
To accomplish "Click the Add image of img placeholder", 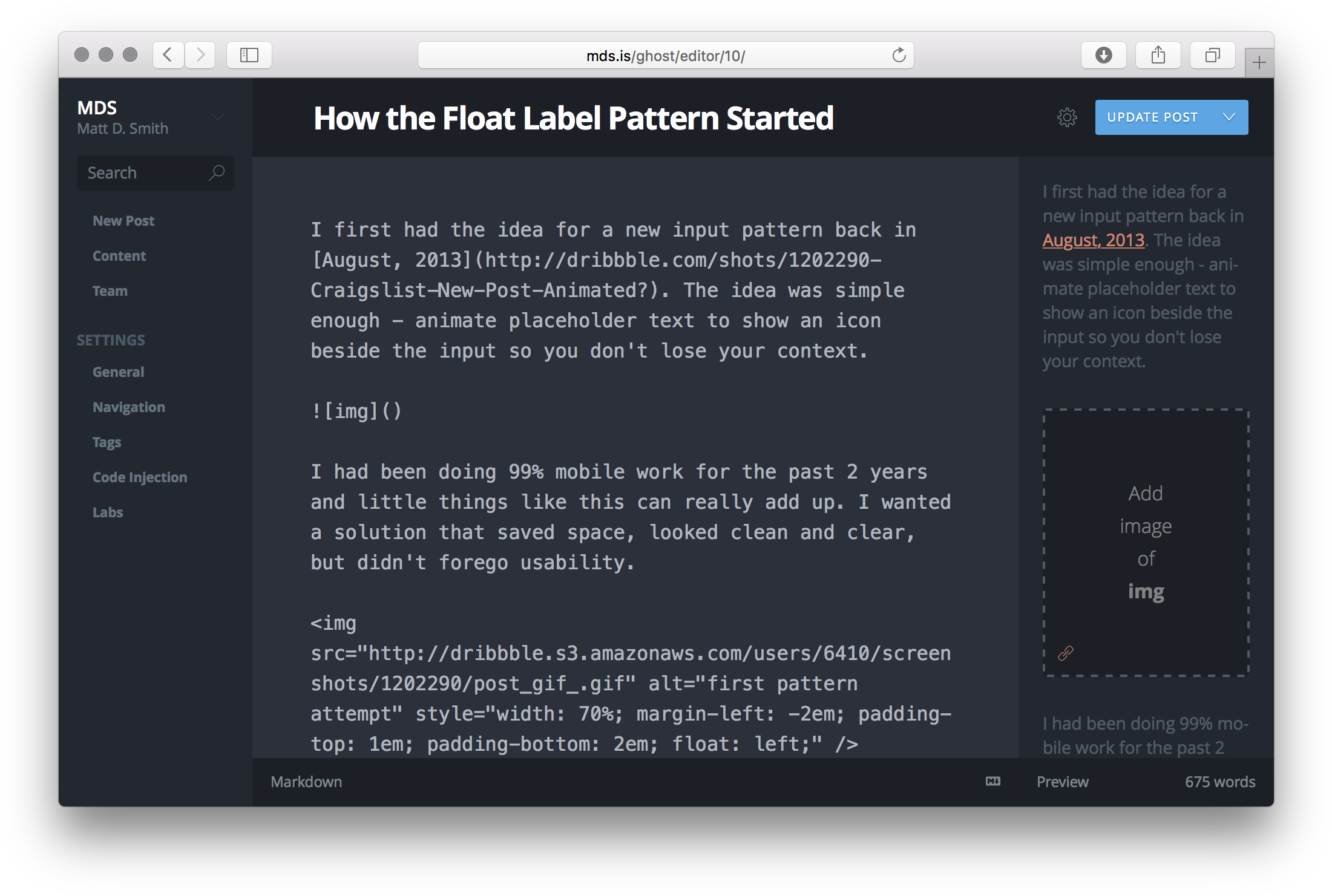I will (x=1146, y=541).
